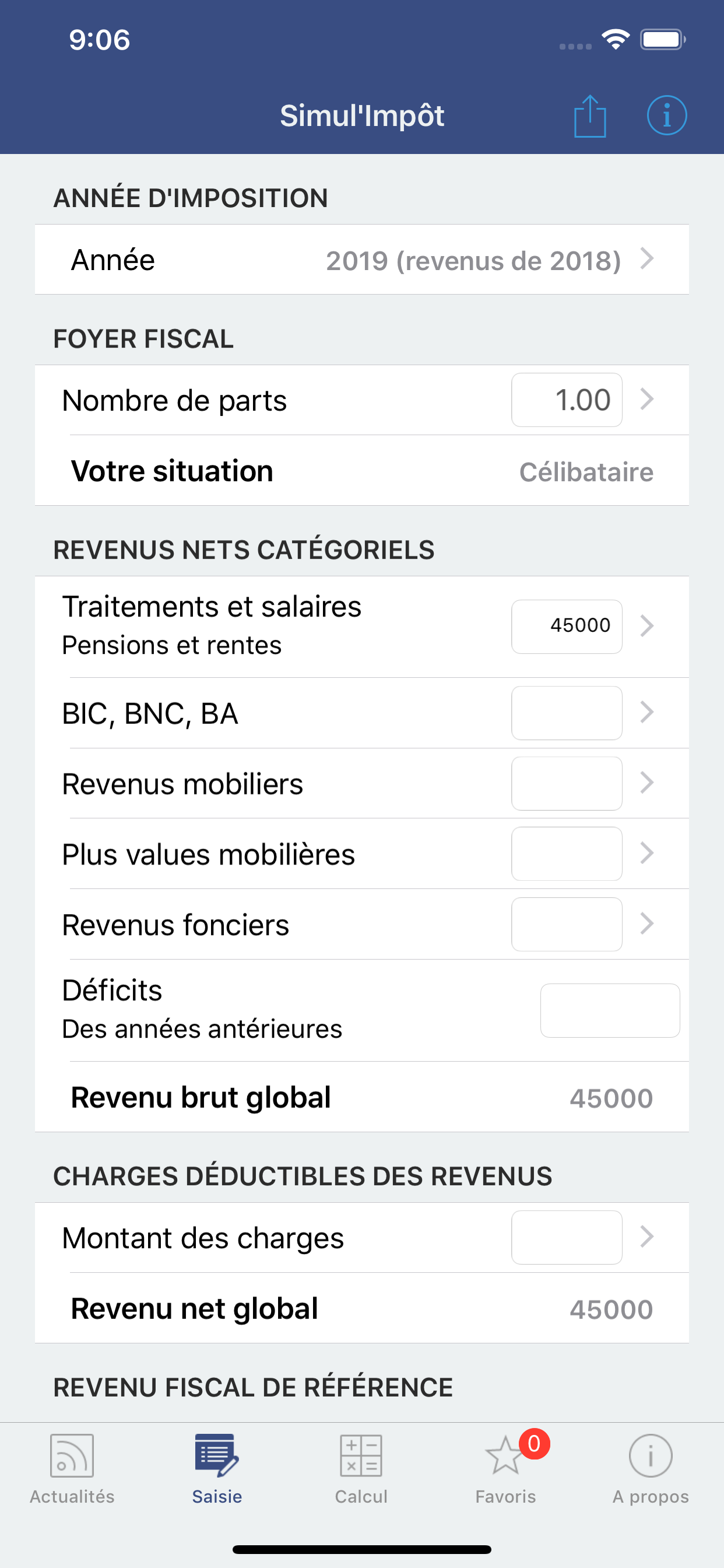
Task: Open details for Traitements et salaires
Action: click(647, 625)
